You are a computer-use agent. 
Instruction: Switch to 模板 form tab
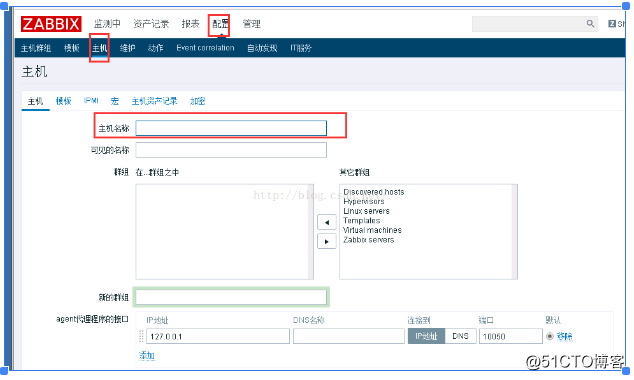[x=63, y=101]
